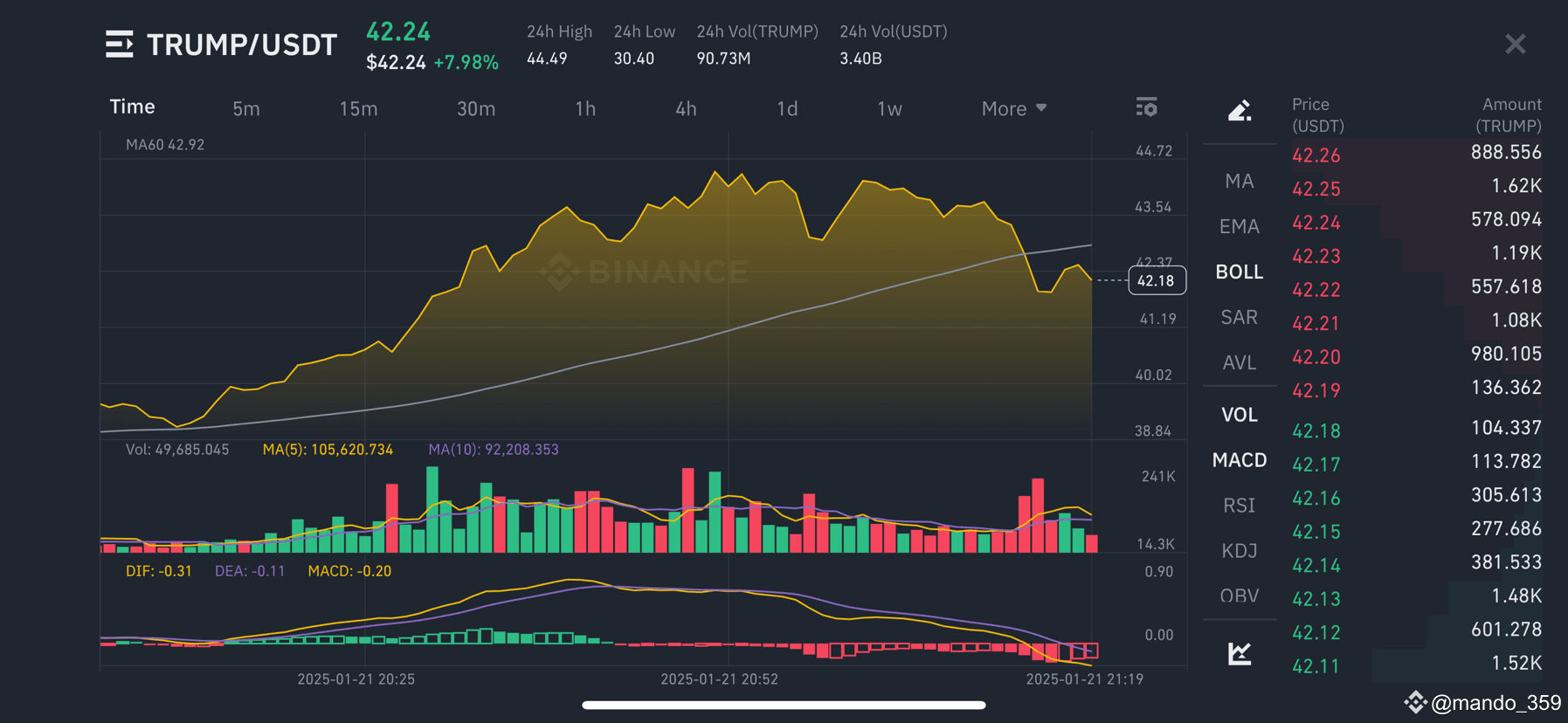Click the MA(10) volume legend value
This screenshot has width=1568, height=723.
[x=494, y=450]
